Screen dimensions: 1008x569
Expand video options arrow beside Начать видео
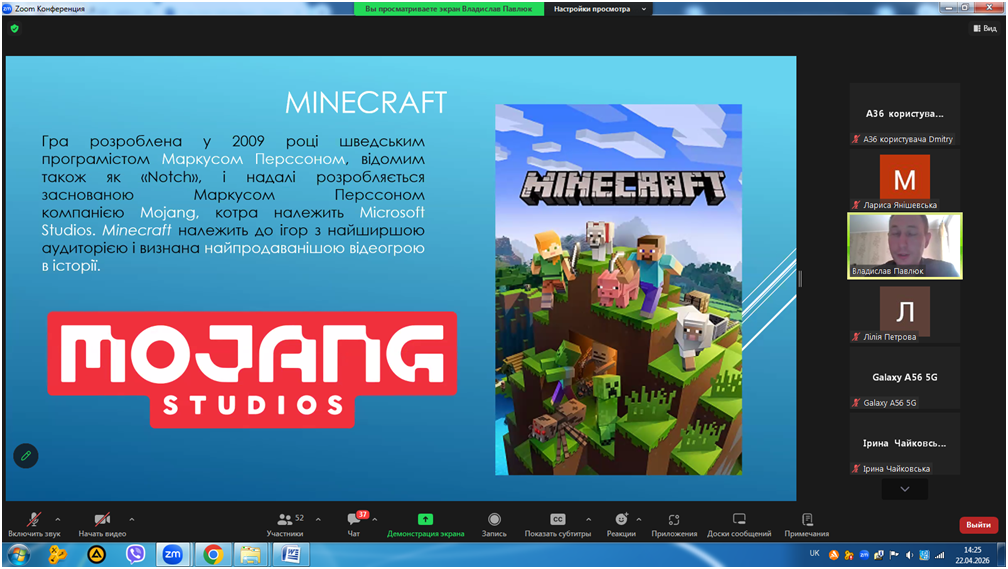pos(132,519)
